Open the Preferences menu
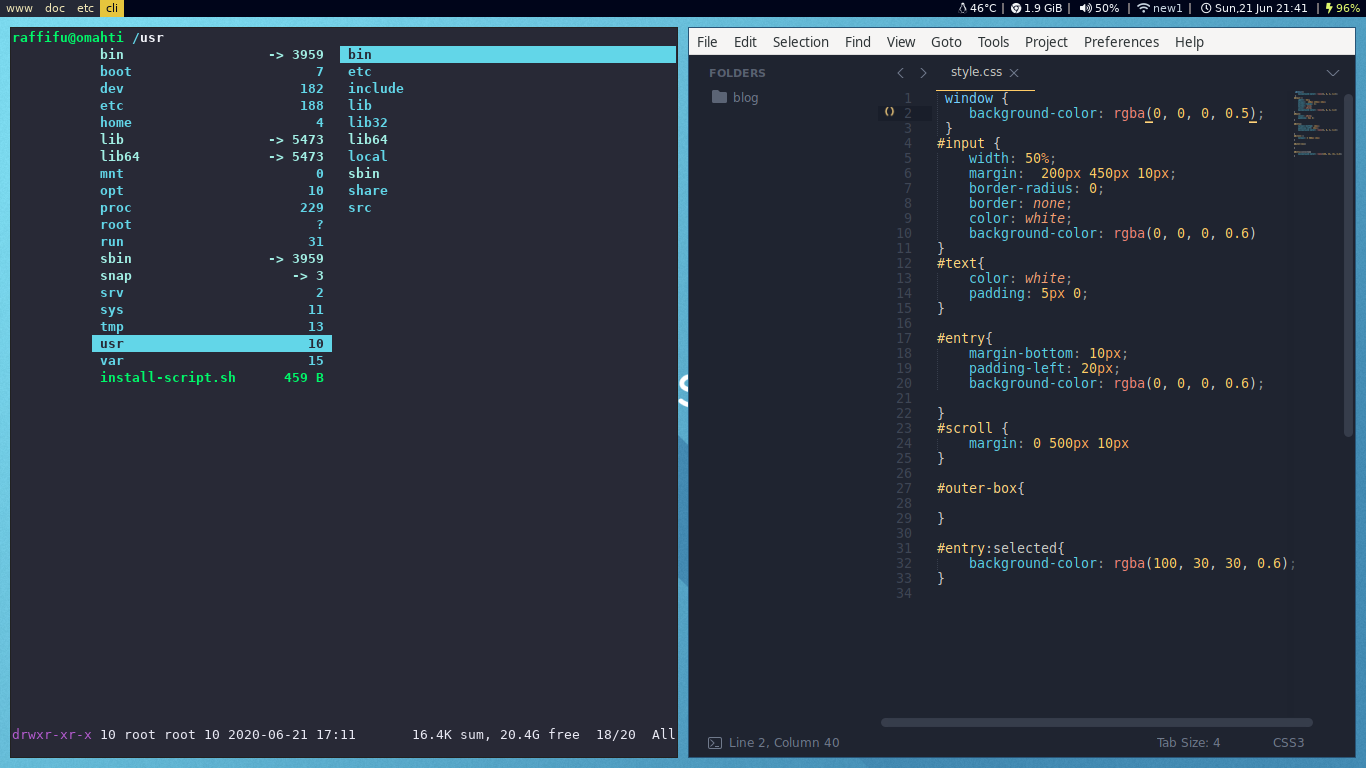1366x768 pixels. pos(1121,42)
